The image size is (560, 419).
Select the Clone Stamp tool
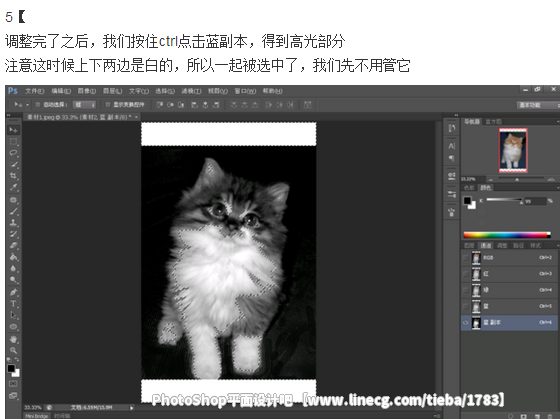[14, 223]
